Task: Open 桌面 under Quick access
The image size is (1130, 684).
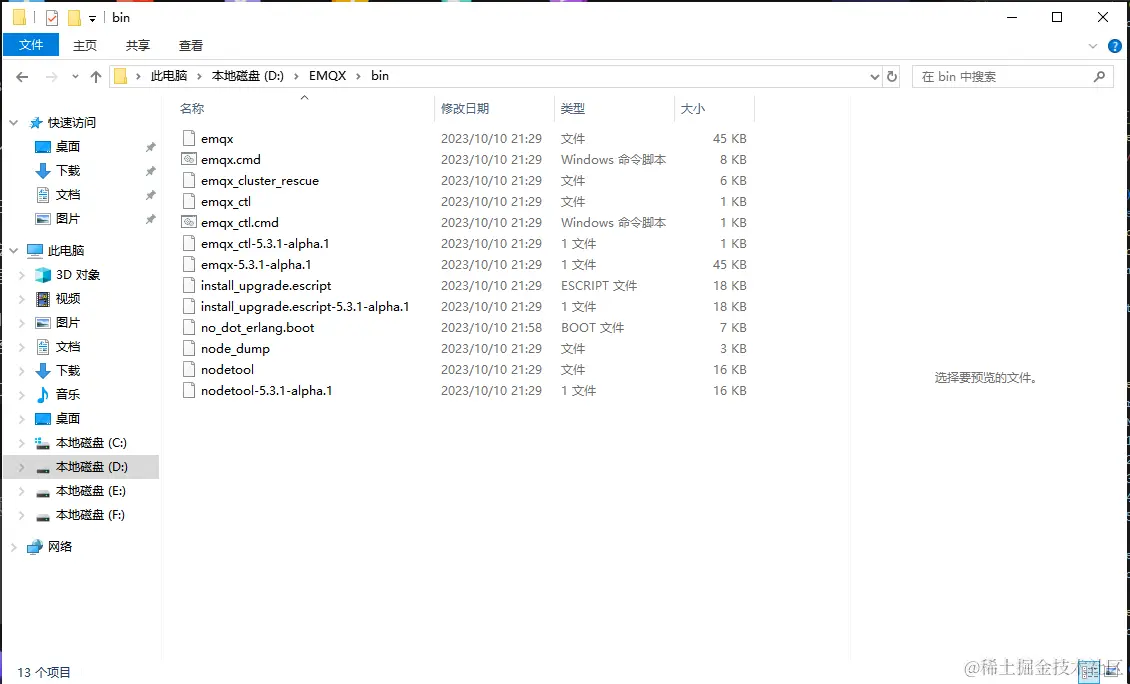Action: point(68,146)
